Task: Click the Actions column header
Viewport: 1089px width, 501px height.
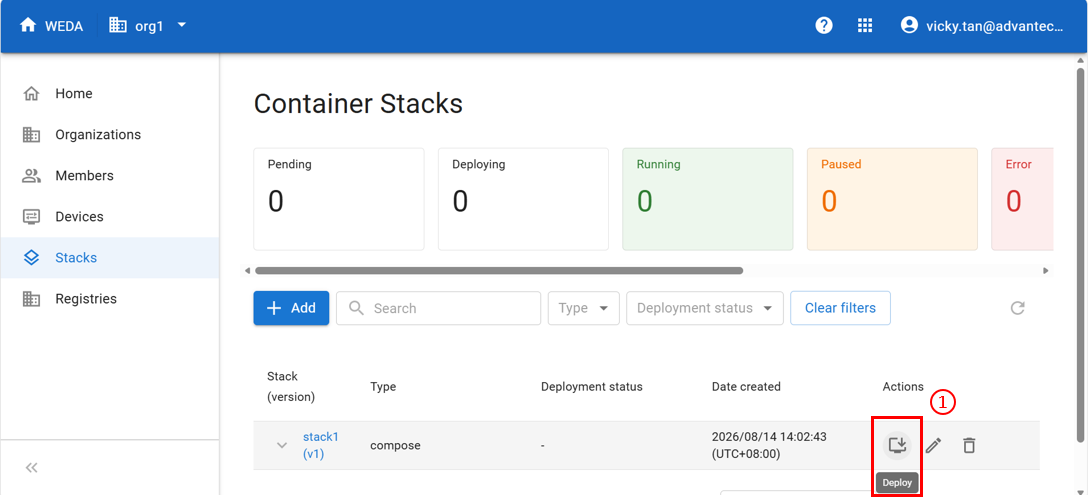Action: (903, 386)
